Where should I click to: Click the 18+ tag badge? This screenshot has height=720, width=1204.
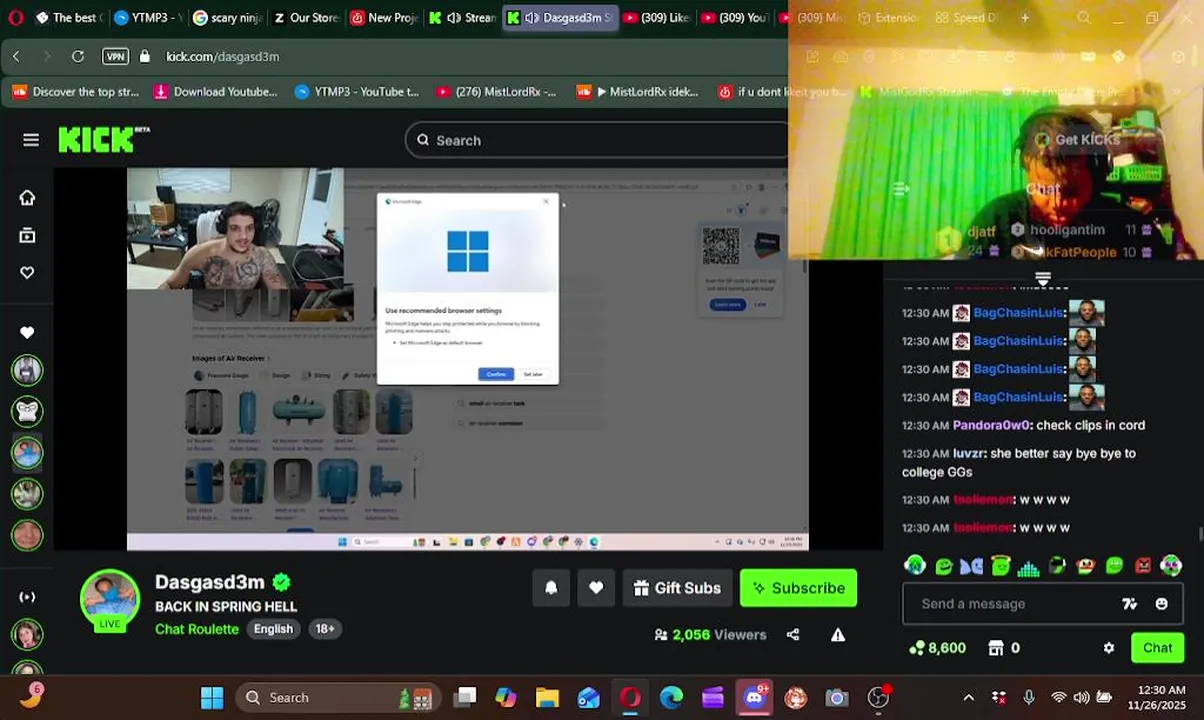pos(325,629)
